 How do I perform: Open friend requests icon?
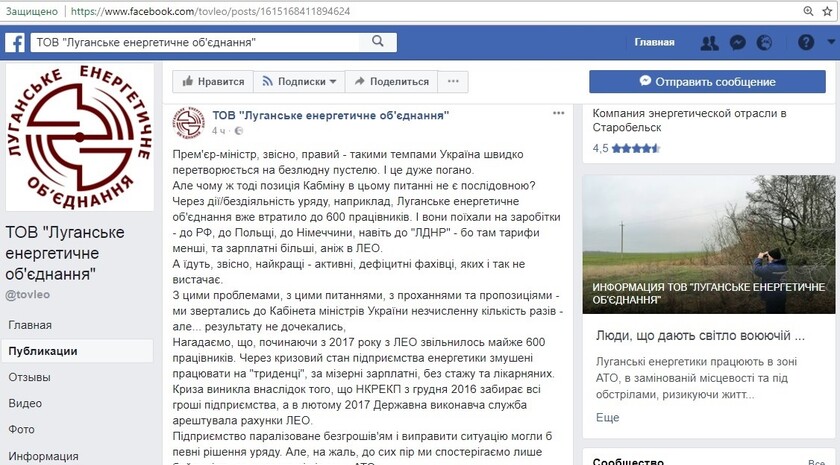click(x=709, y=42)
